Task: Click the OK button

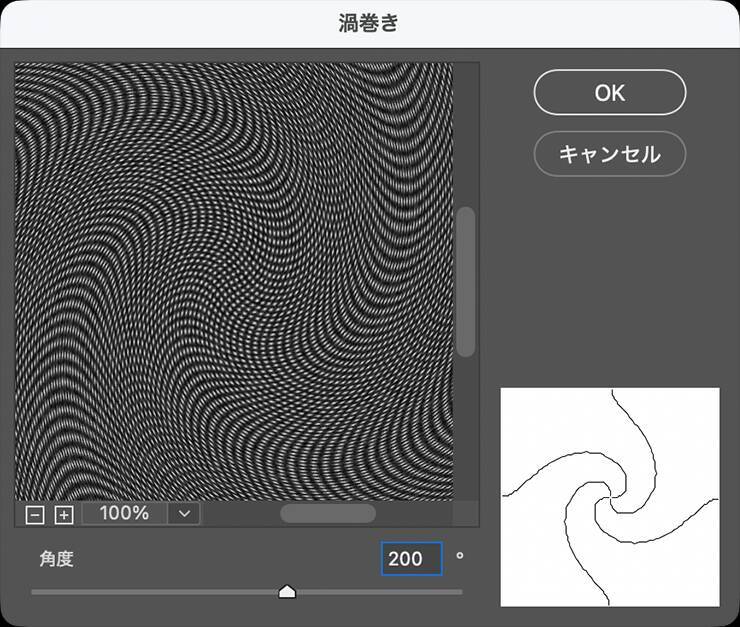Action: point(610,92)
